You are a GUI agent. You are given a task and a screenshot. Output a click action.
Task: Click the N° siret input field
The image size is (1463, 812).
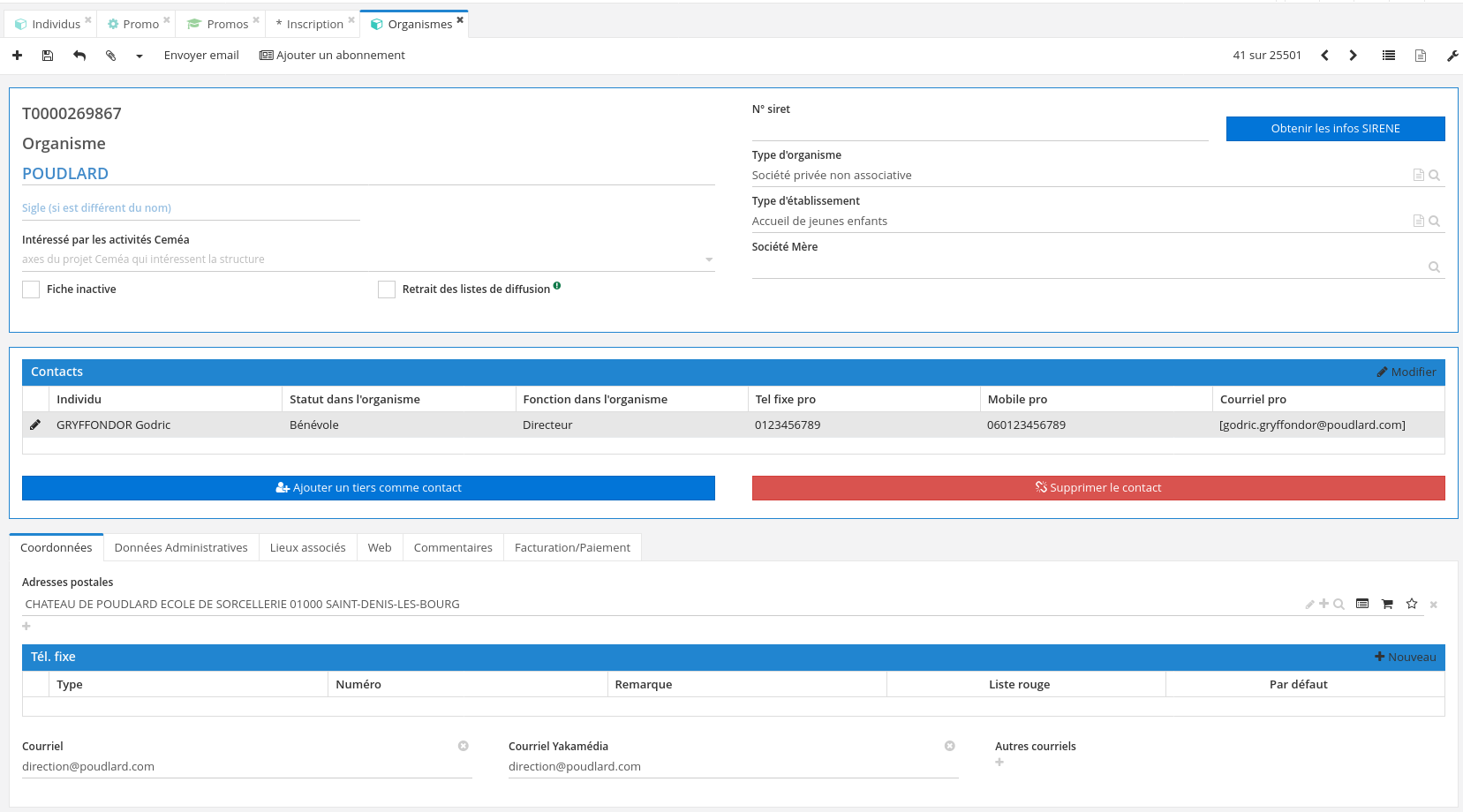[x=980, y=129]
